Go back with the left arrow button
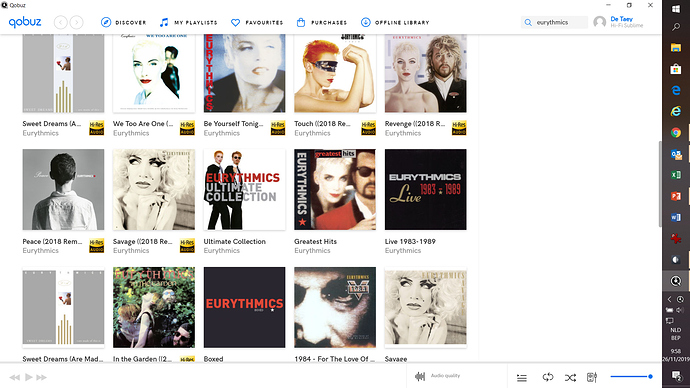 point(61,22)
